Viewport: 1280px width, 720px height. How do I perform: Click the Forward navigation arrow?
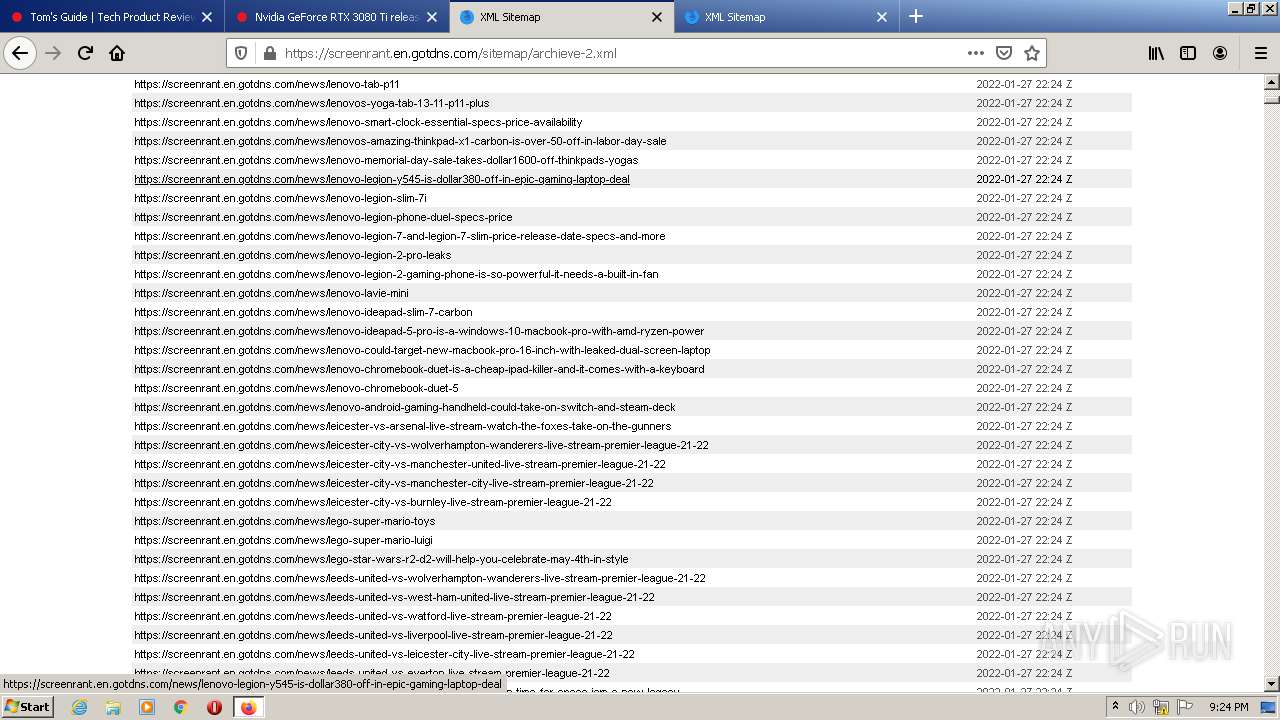(x=53, y=53)
